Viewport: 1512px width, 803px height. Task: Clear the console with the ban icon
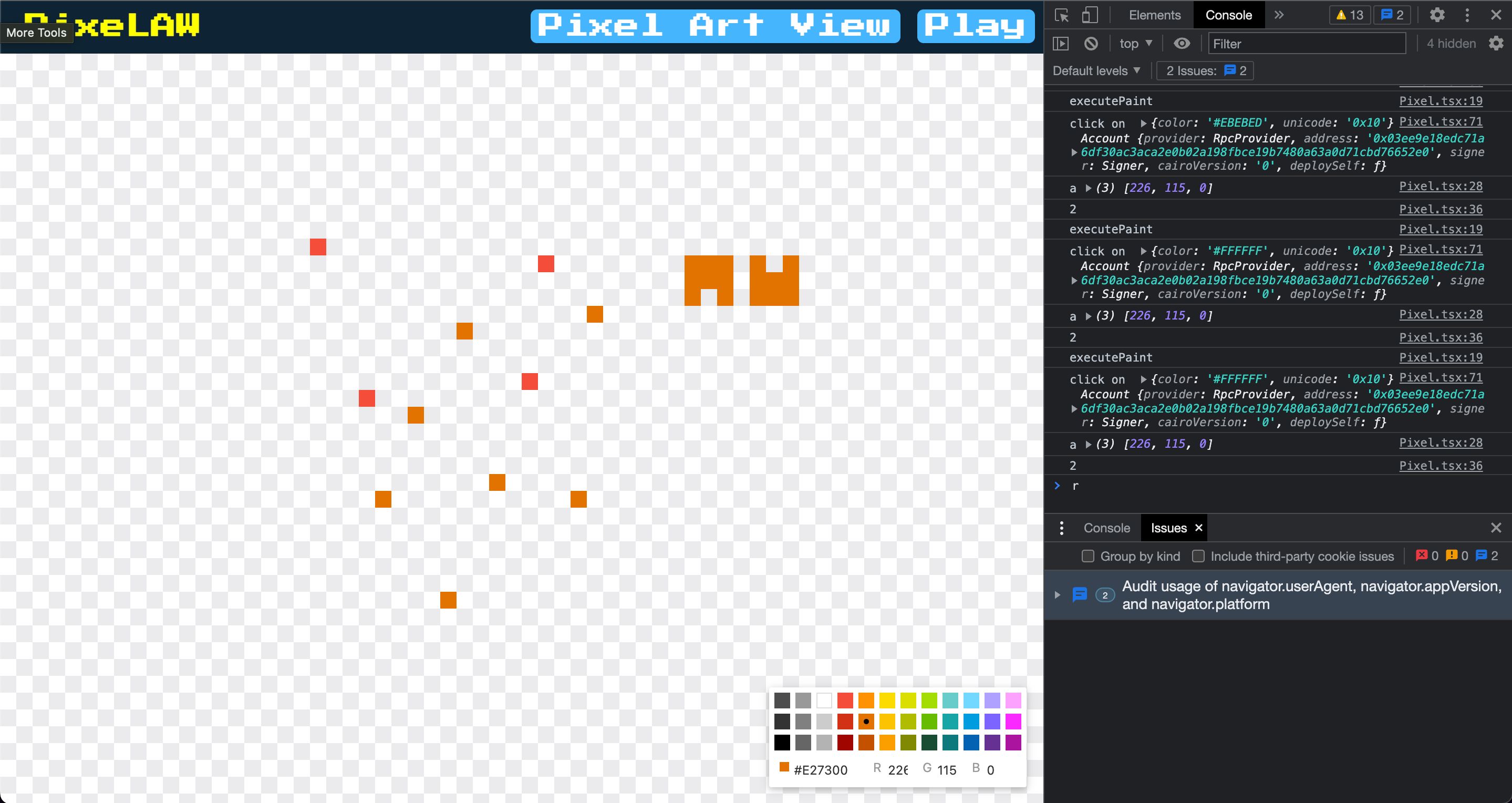tap(1091, 44)
